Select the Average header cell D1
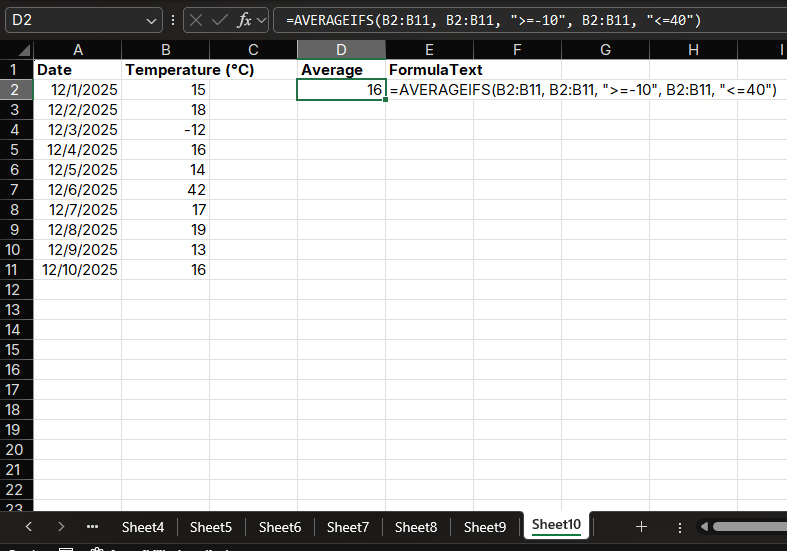The image size is (787, 551). point(341,70)
